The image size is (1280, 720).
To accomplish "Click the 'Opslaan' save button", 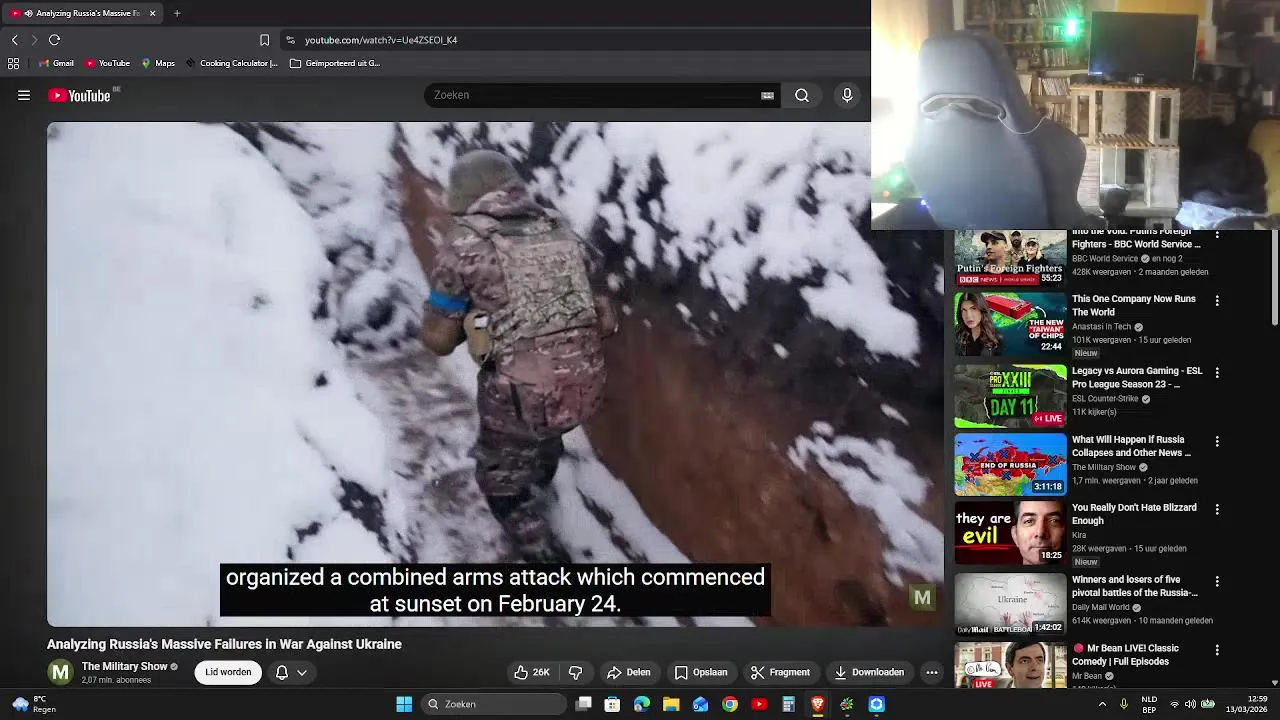I will point(701,672).
